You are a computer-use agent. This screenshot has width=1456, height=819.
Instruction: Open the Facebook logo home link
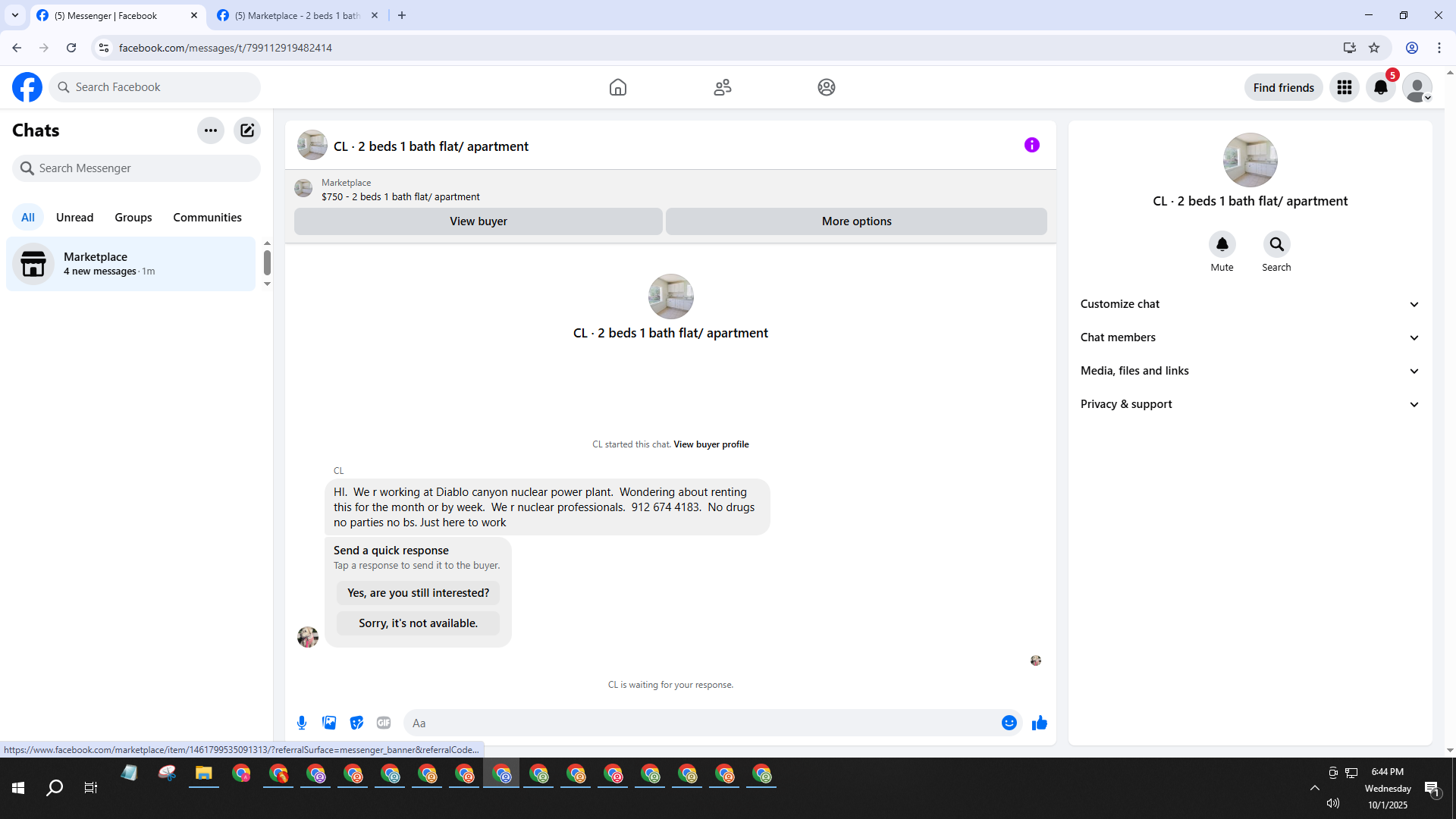tap(27, 87)
